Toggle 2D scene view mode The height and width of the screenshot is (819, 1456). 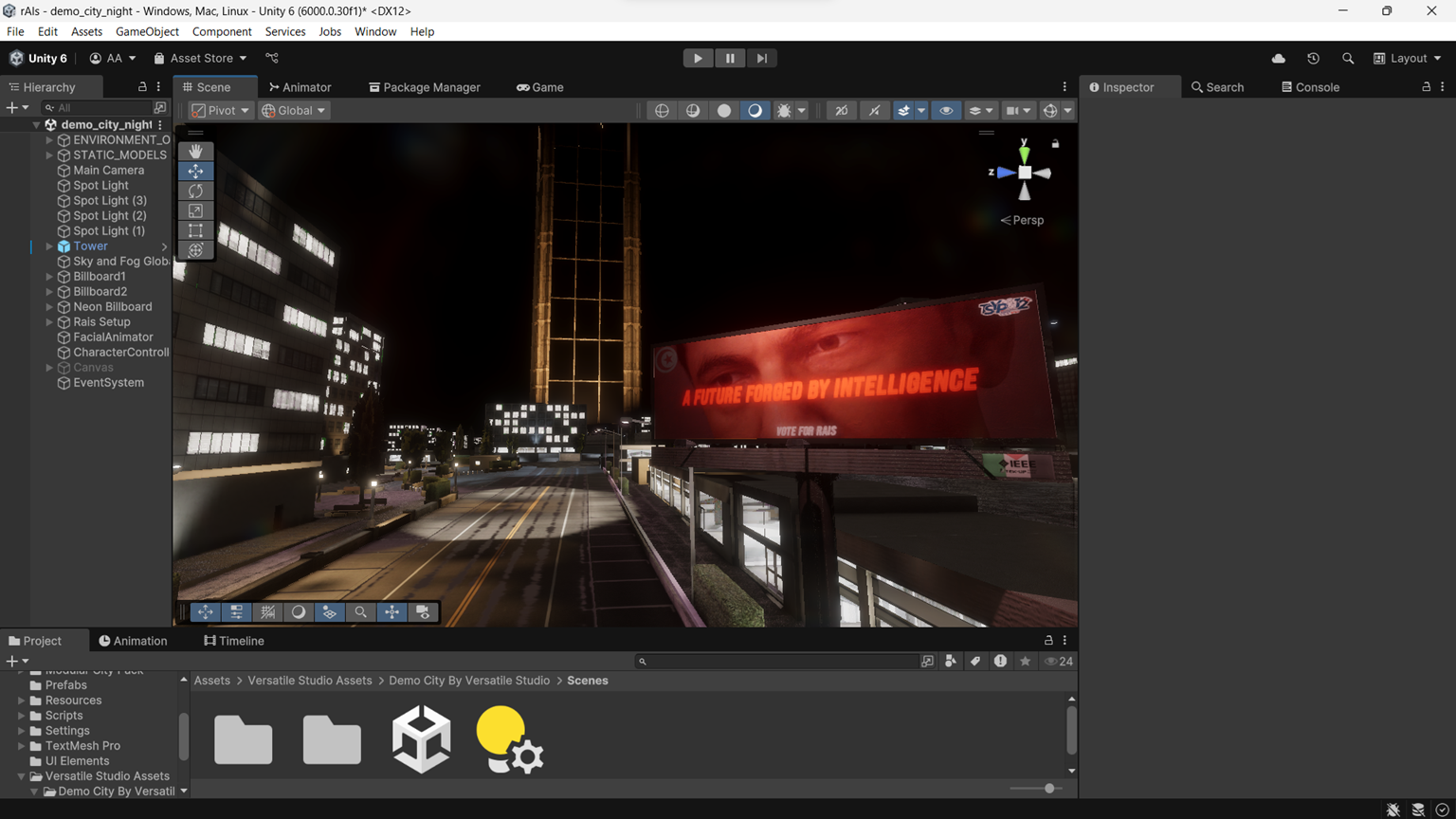tap(841, 111)
